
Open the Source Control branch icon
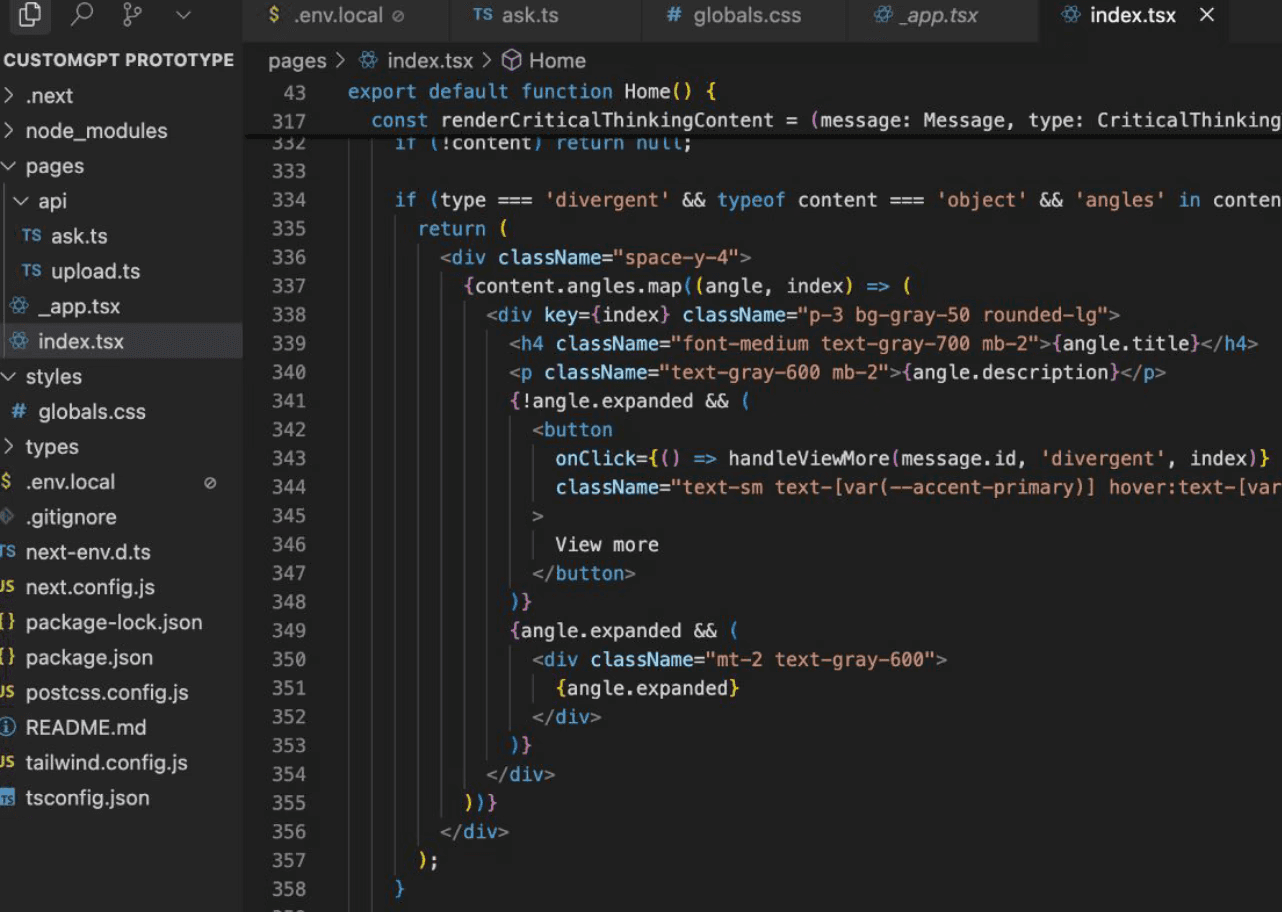pyautogui.click(x=131, y=15)
